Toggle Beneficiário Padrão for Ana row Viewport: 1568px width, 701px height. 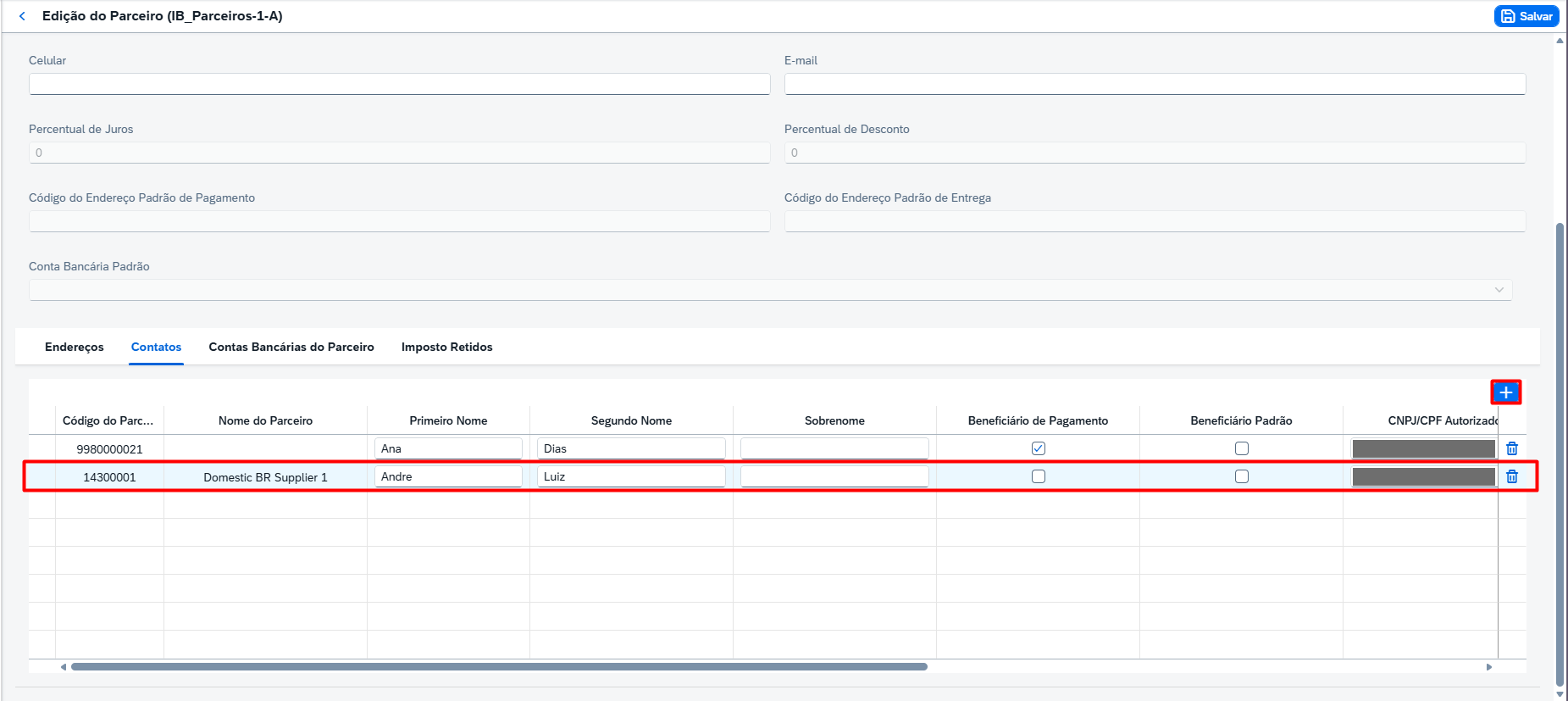tap(1242, 448)
